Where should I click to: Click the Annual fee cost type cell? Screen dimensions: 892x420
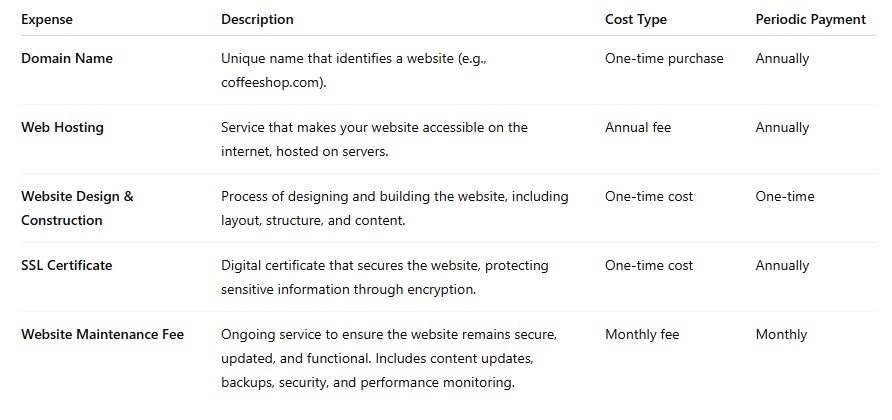tap(638, 127)
